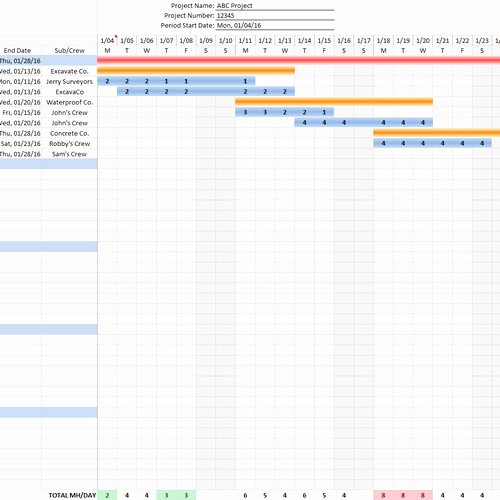Click the 'End Date' column header

(x=17, y=50)
